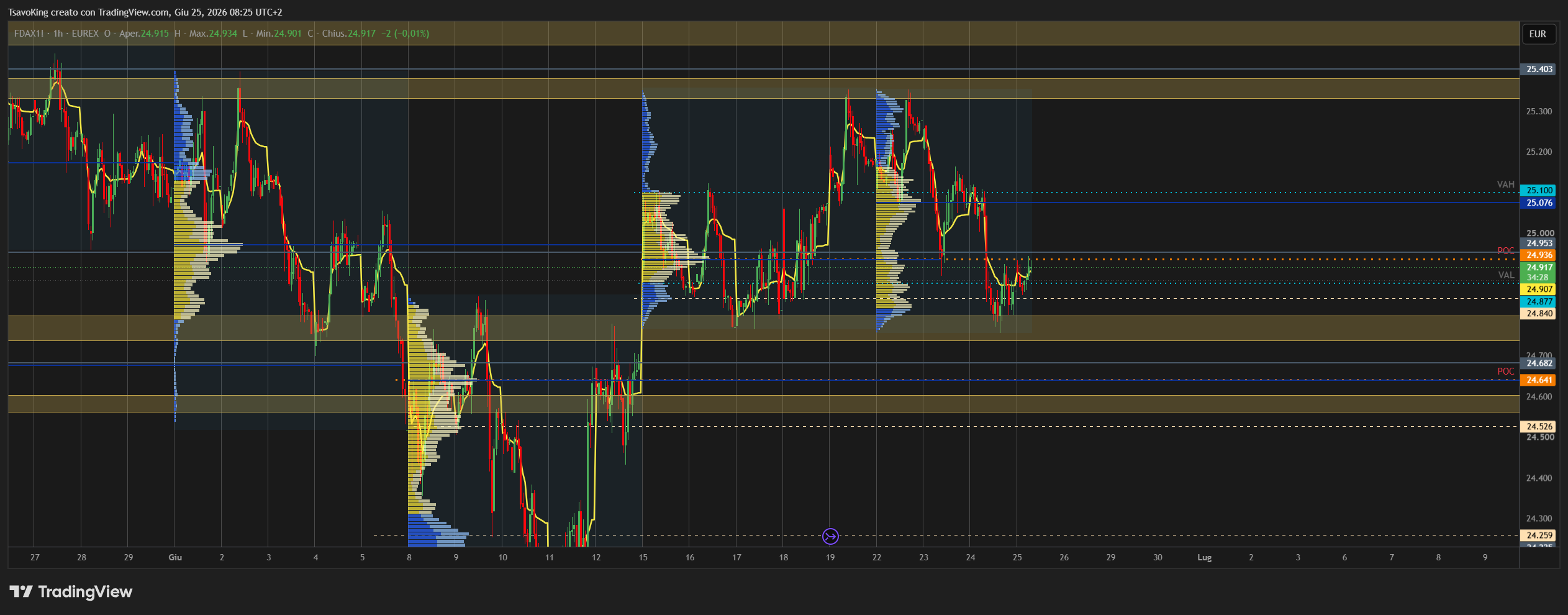Click the Max. 24.934 high value
This screenshot has width=1568, height=615.
point(213,34)
